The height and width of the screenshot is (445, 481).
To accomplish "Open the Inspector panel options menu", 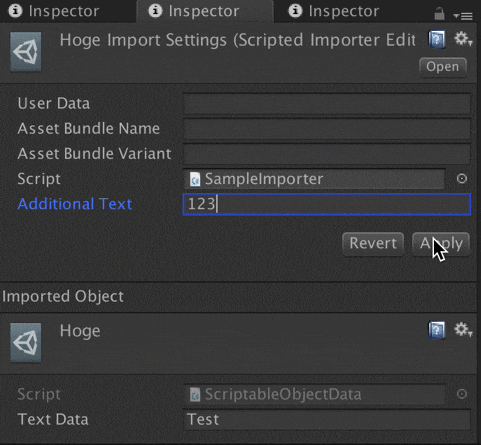I will [463, 16].
